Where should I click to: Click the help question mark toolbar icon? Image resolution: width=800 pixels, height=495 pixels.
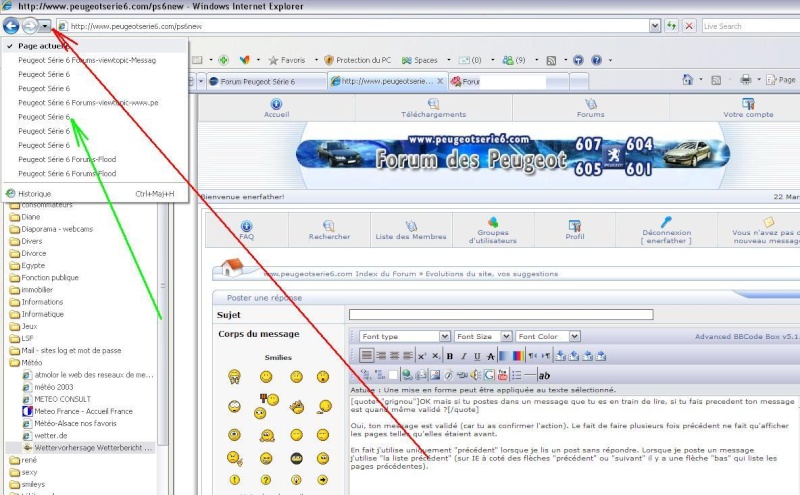pos(596,60)
